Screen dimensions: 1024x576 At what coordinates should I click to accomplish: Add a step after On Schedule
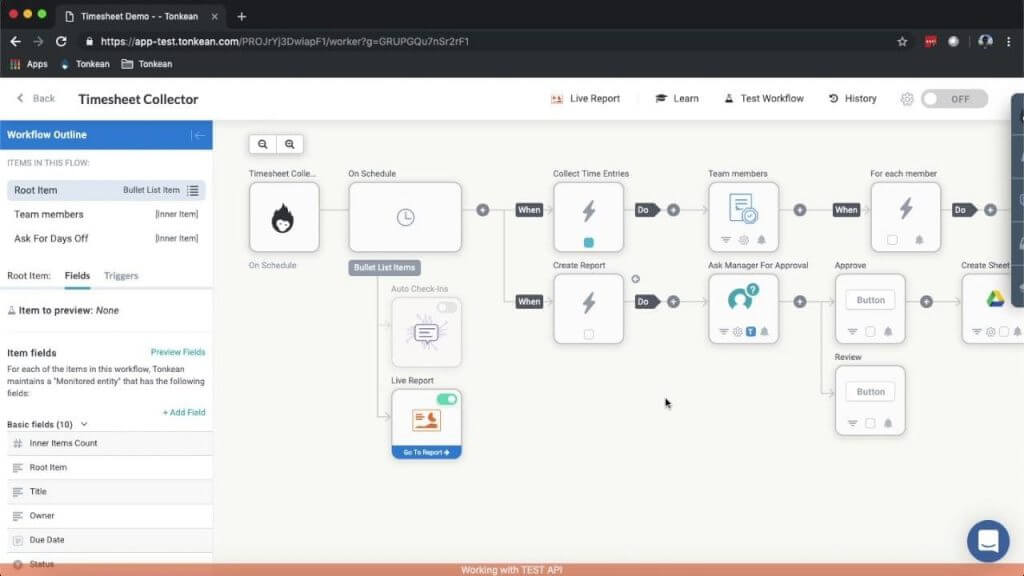coord(483,210)
